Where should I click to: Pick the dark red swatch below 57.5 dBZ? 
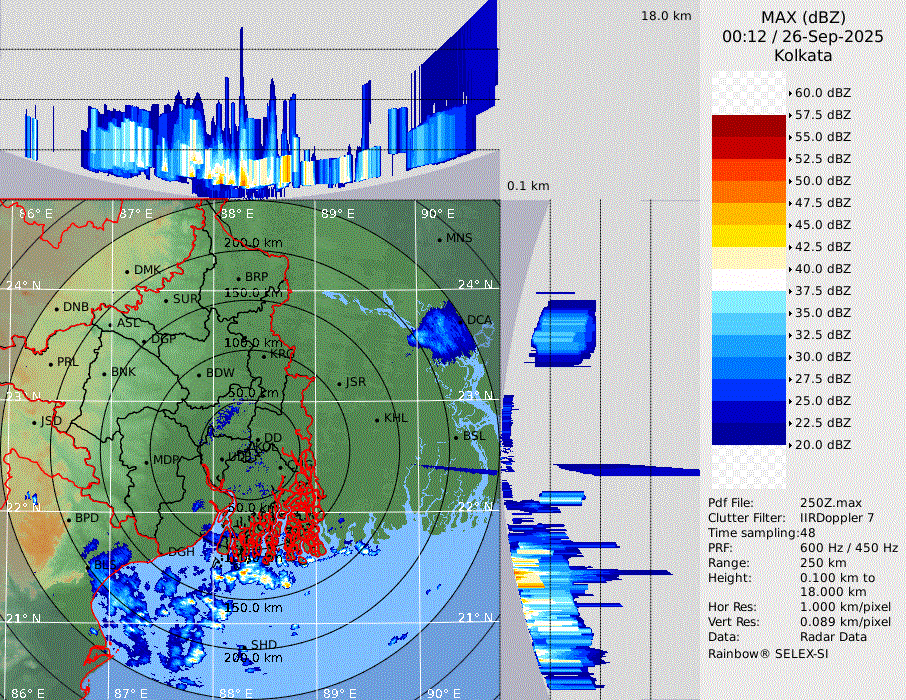749,126
